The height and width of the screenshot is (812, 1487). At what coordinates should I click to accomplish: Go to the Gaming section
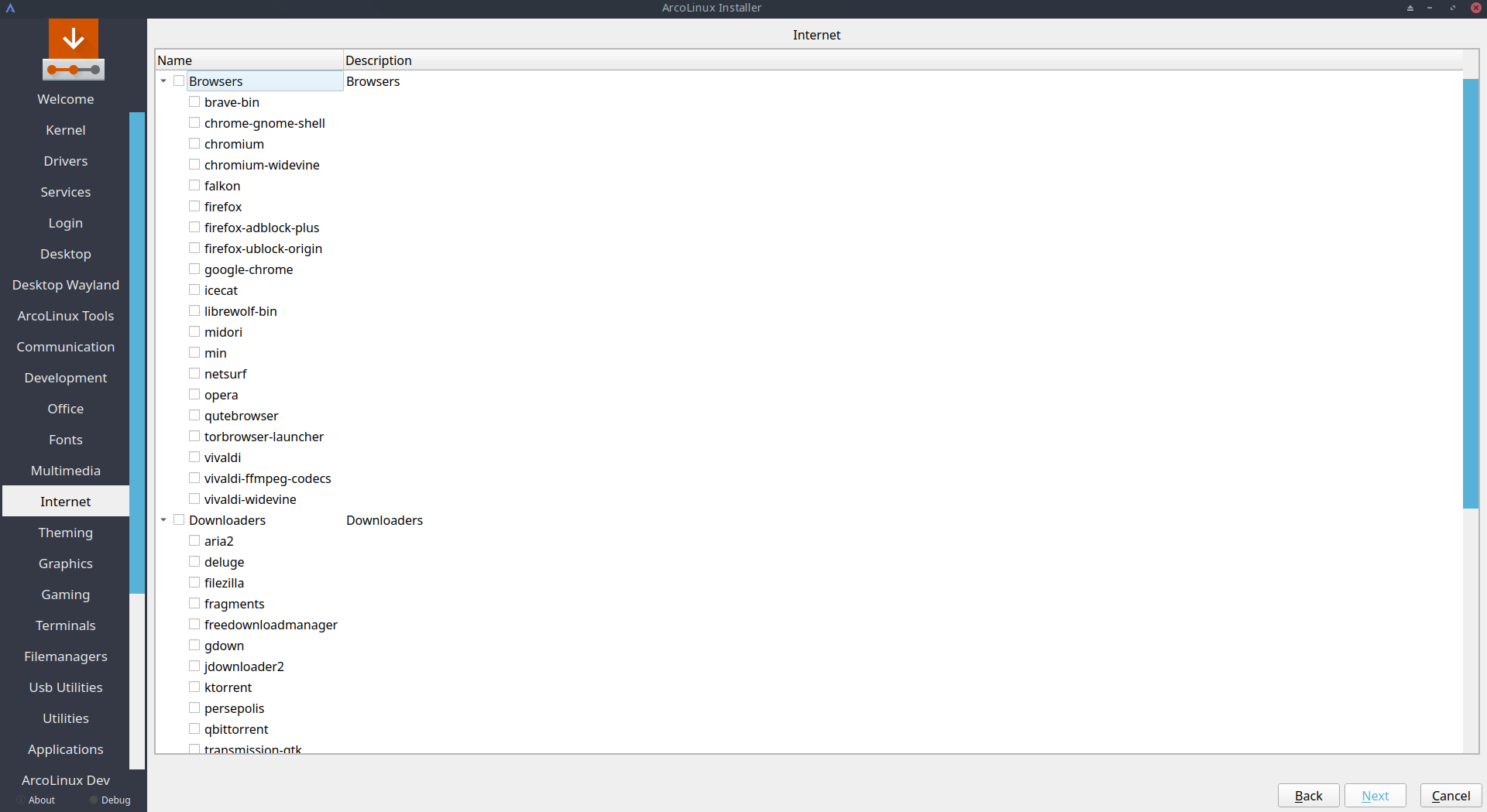(66, 594)
